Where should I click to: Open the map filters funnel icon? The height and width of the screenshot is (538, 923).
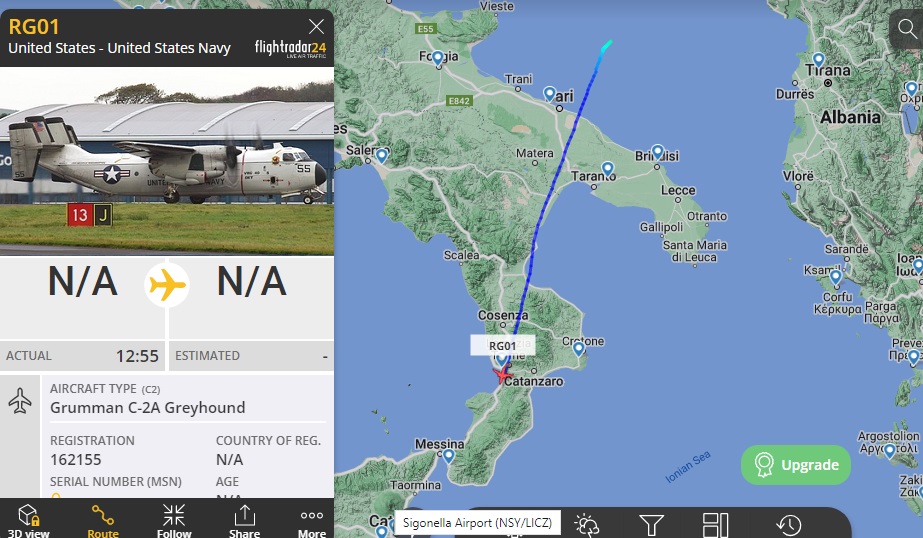[651, 524]
